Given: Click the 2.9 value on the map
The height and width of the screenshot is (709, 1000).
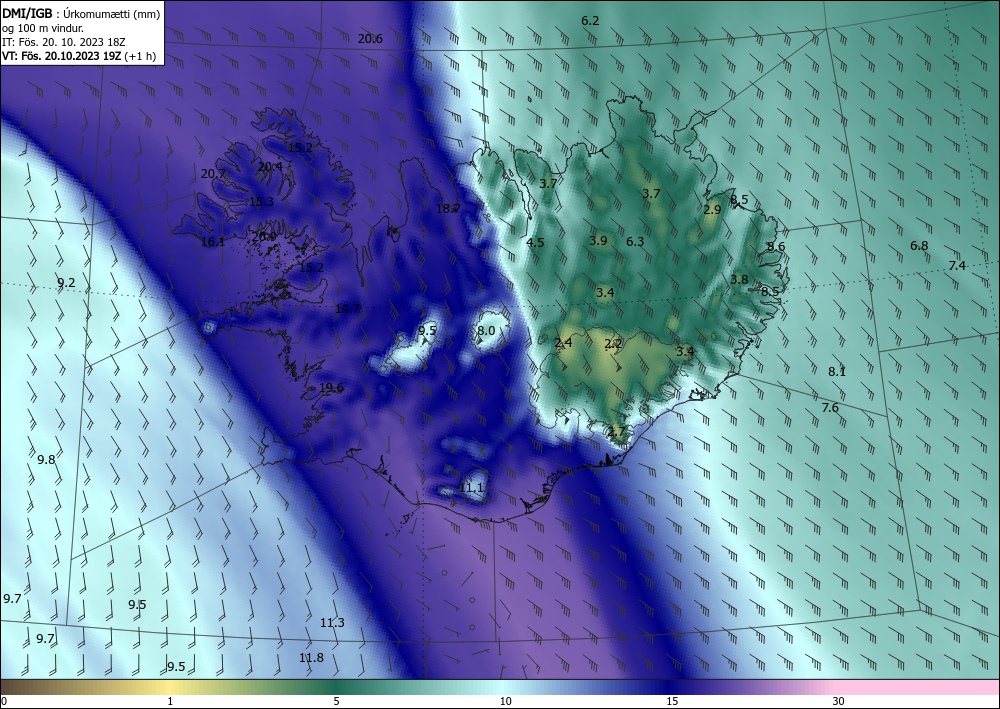Looking at the screenshot, I should pos(712,210).
